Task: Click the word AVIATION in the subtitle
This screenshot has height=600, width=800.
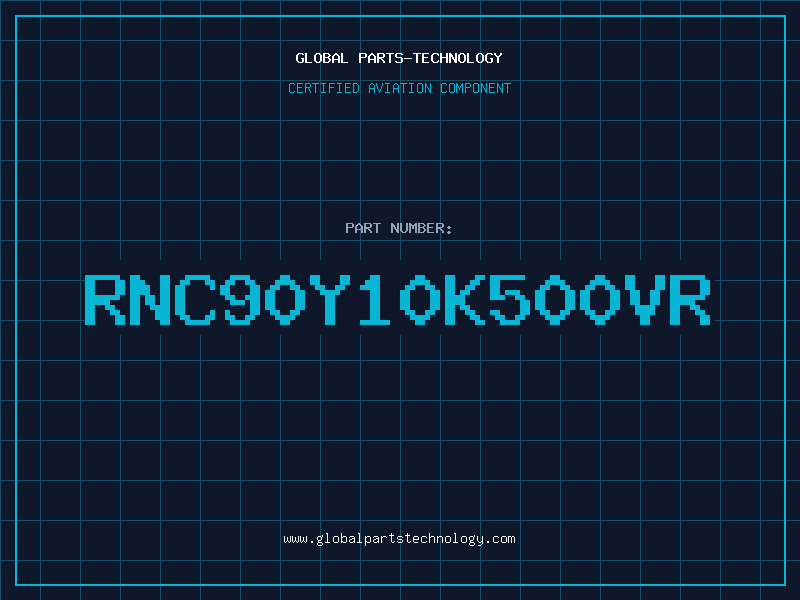Action: [400, 88]
